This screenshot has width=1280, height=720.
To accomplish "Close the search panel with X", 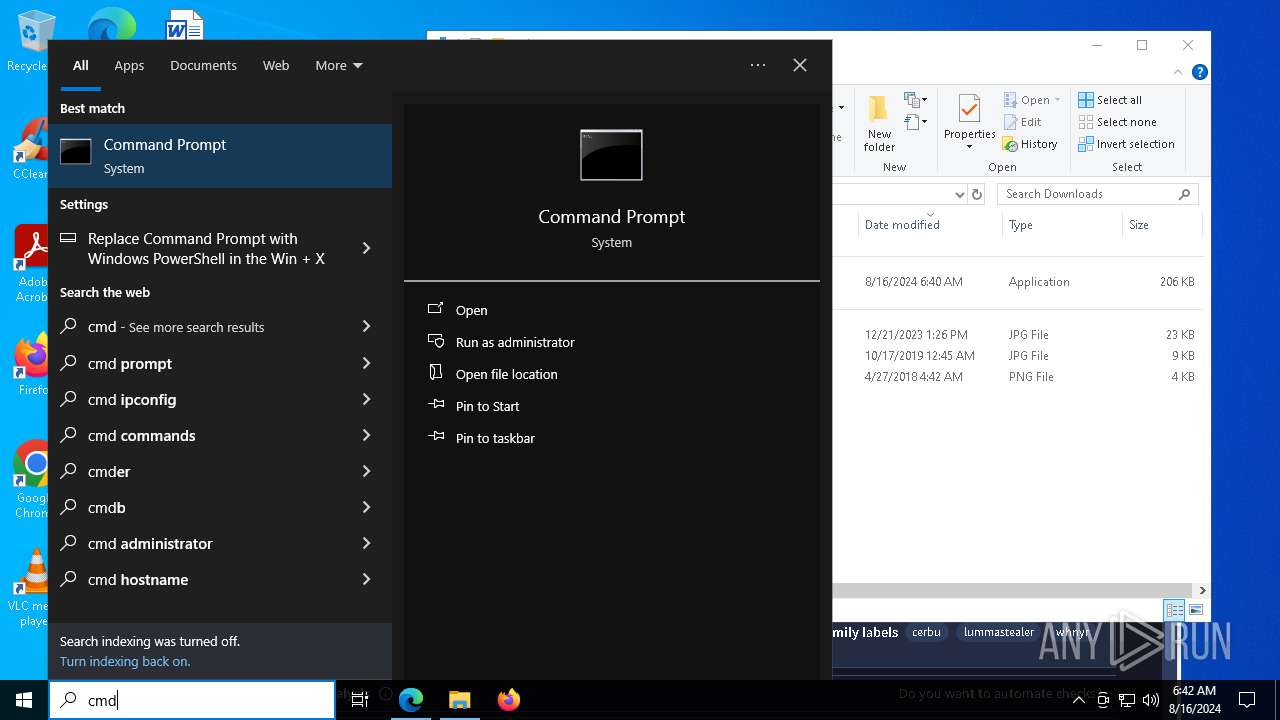I will [800, 65].
